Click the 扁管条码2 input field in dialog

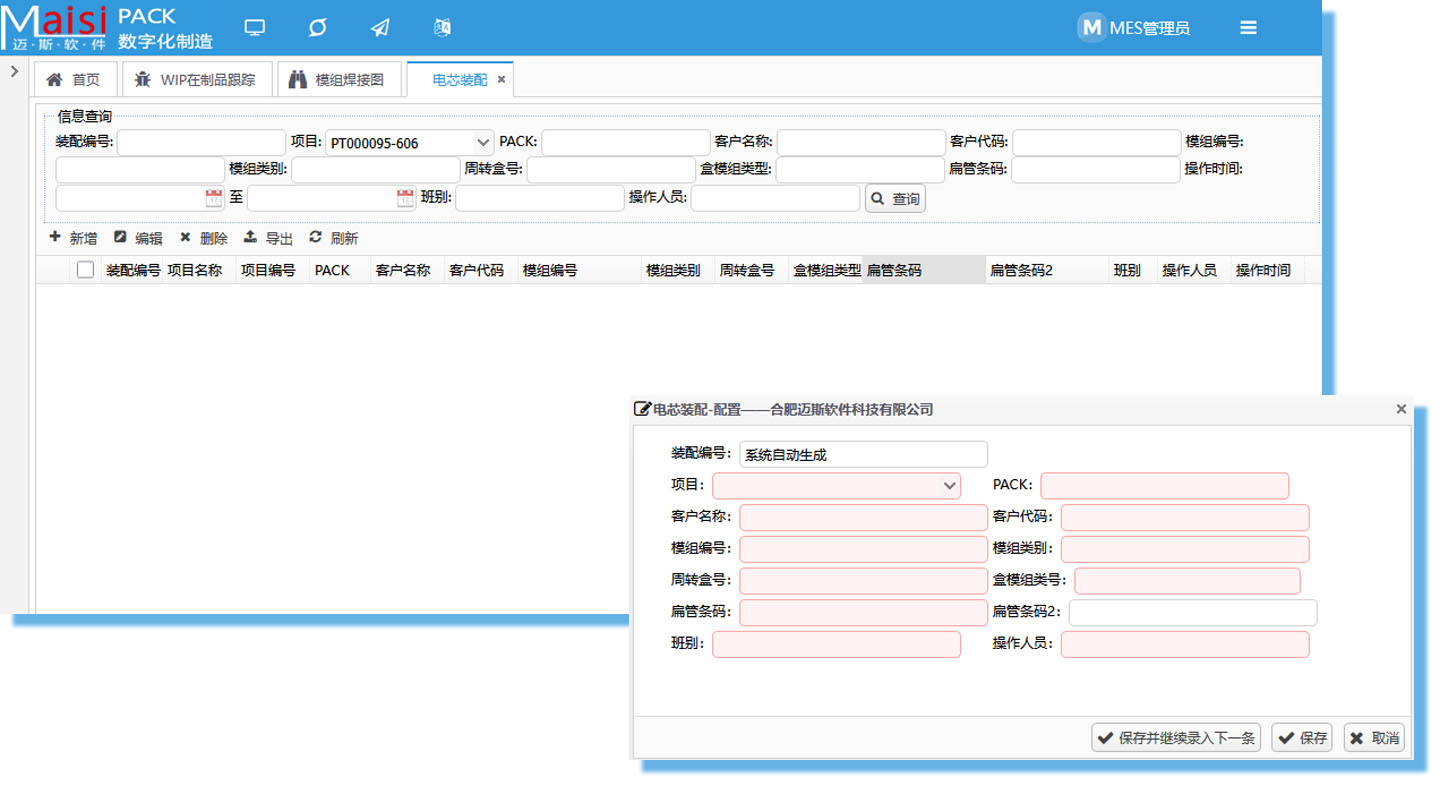pos(1192,613)
